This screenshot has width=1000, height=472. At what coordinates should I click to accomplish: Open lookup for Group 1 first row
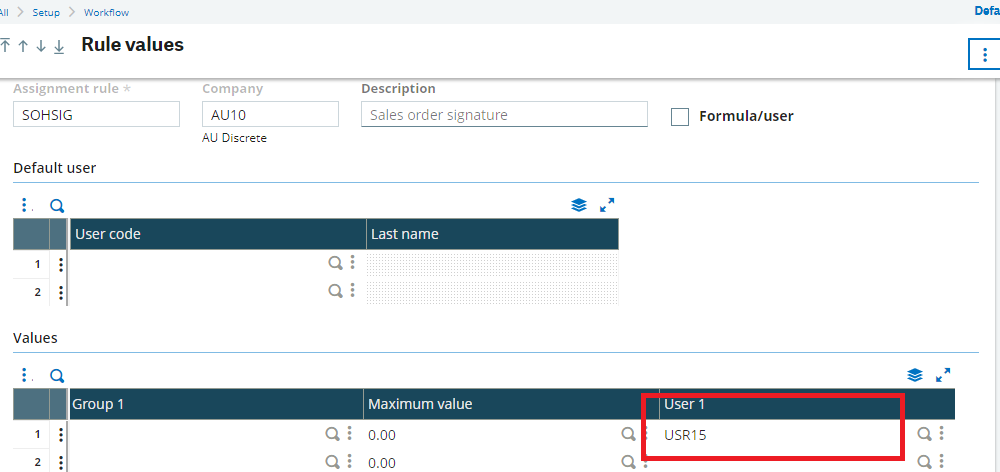332,434
